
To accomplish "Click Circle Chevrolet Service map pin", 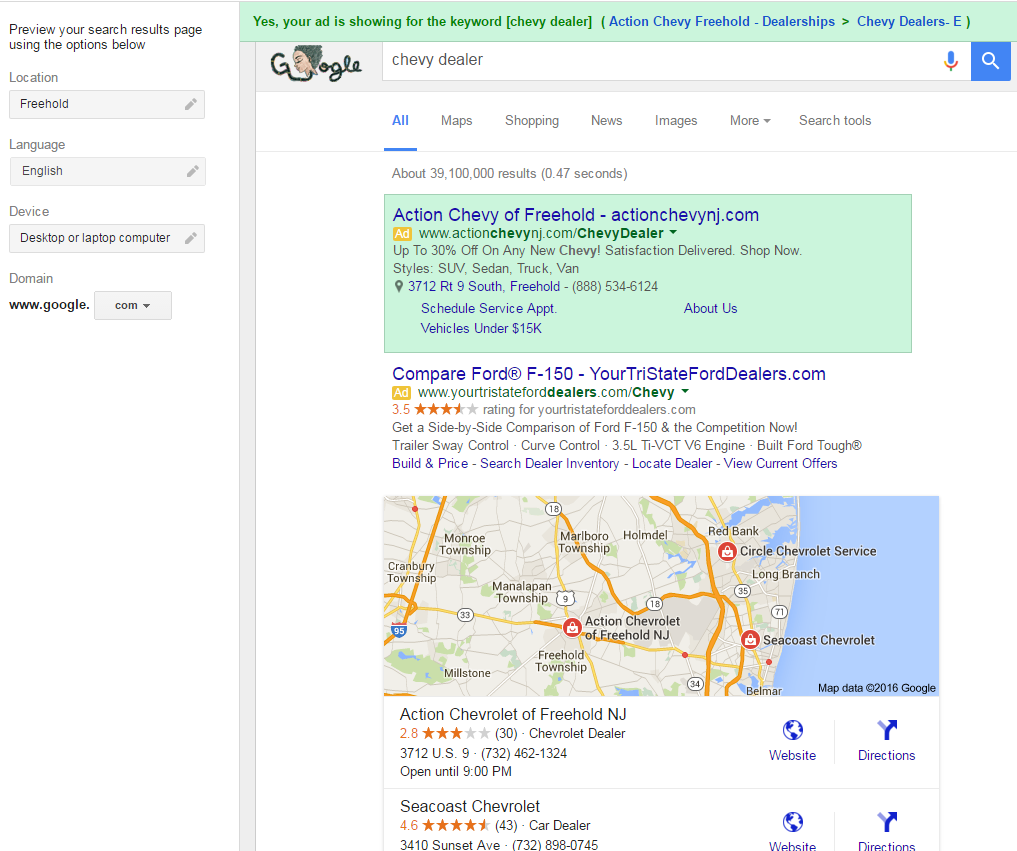I will pyautogui.click(x=728, y=551).
